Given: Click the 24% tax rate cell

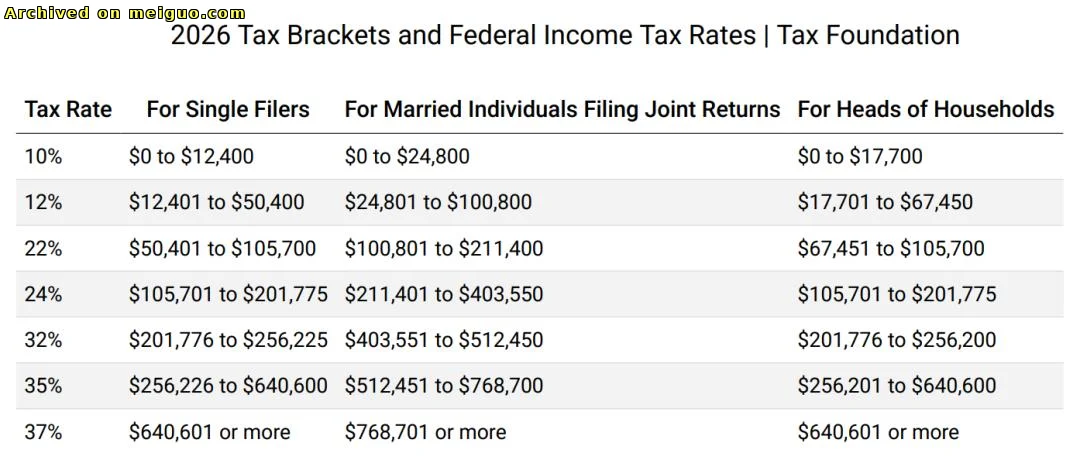Looking at the screenshot, I should [43, 294].
